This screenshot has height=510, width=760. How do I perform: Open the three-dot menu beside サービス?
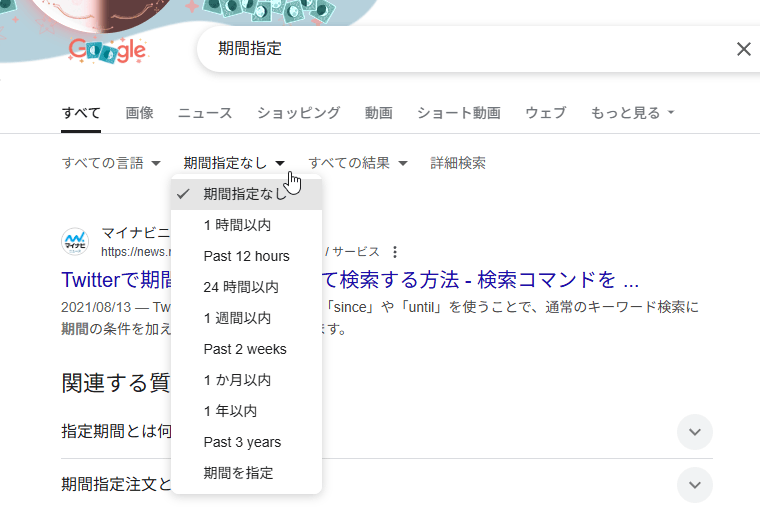(395, 252)
